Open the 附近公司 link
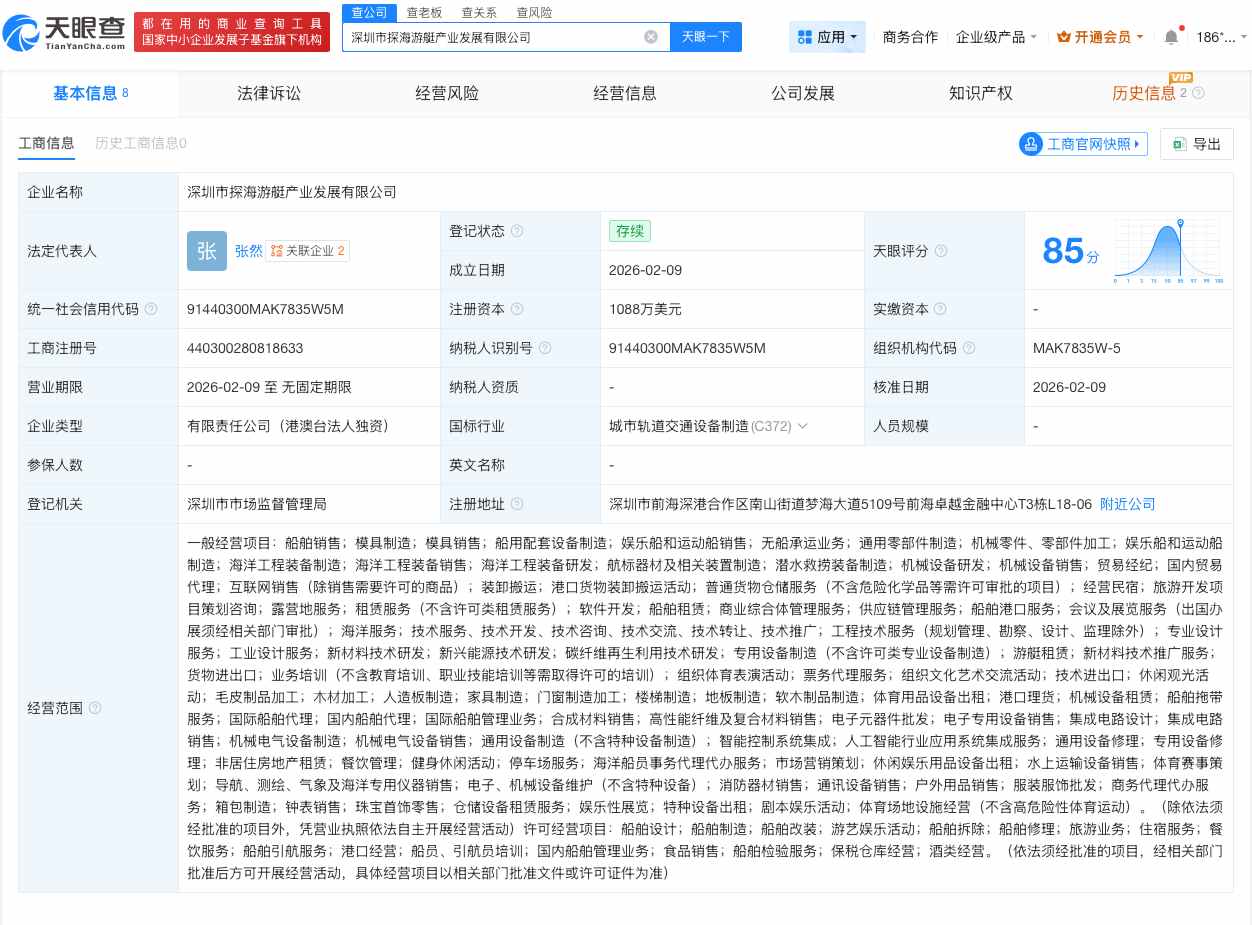The width and height of the screenshot is (1252, 925). click(x=1128, y=504)
